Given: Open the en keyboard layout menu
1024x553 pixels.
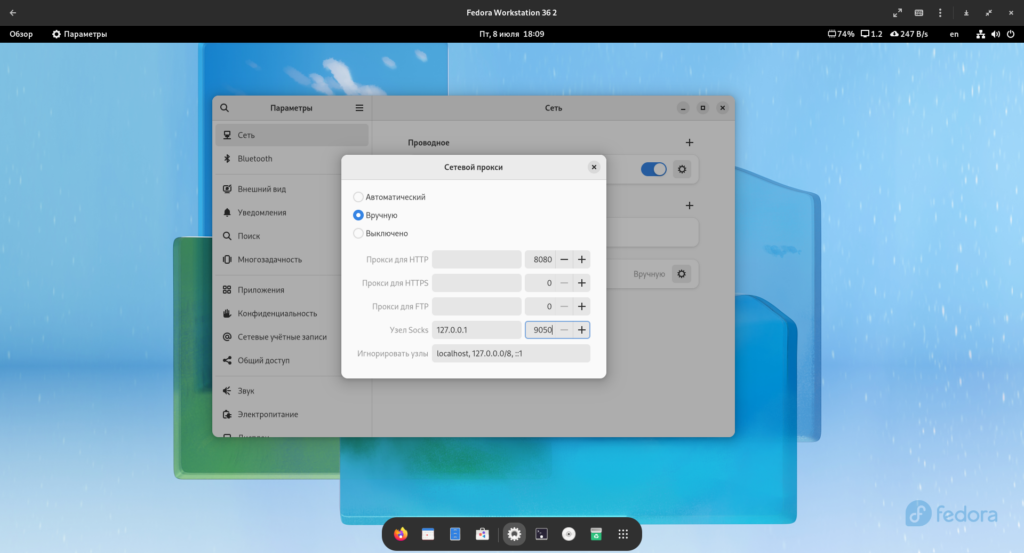Looking at the screenshot, I should pyautogui.click(x=954, y=34).
